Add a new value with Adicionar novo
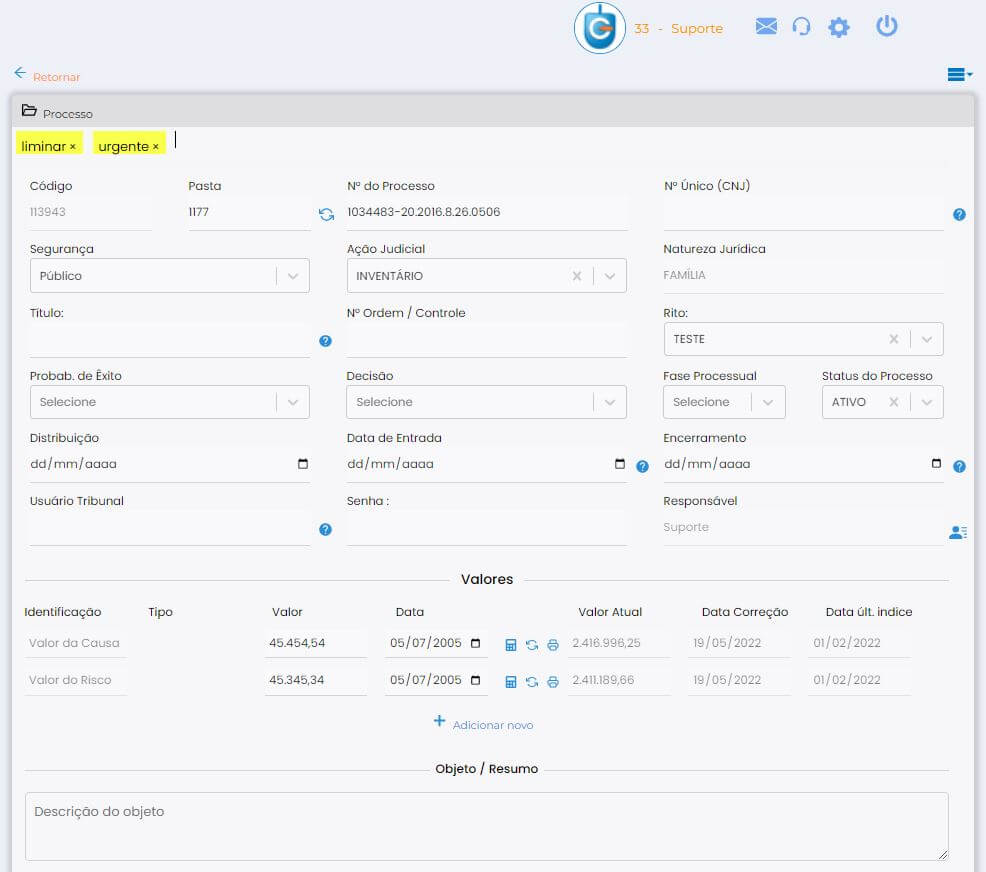This screenshot has height=872, width=986. pyautogui.click(x=483, y=725)
